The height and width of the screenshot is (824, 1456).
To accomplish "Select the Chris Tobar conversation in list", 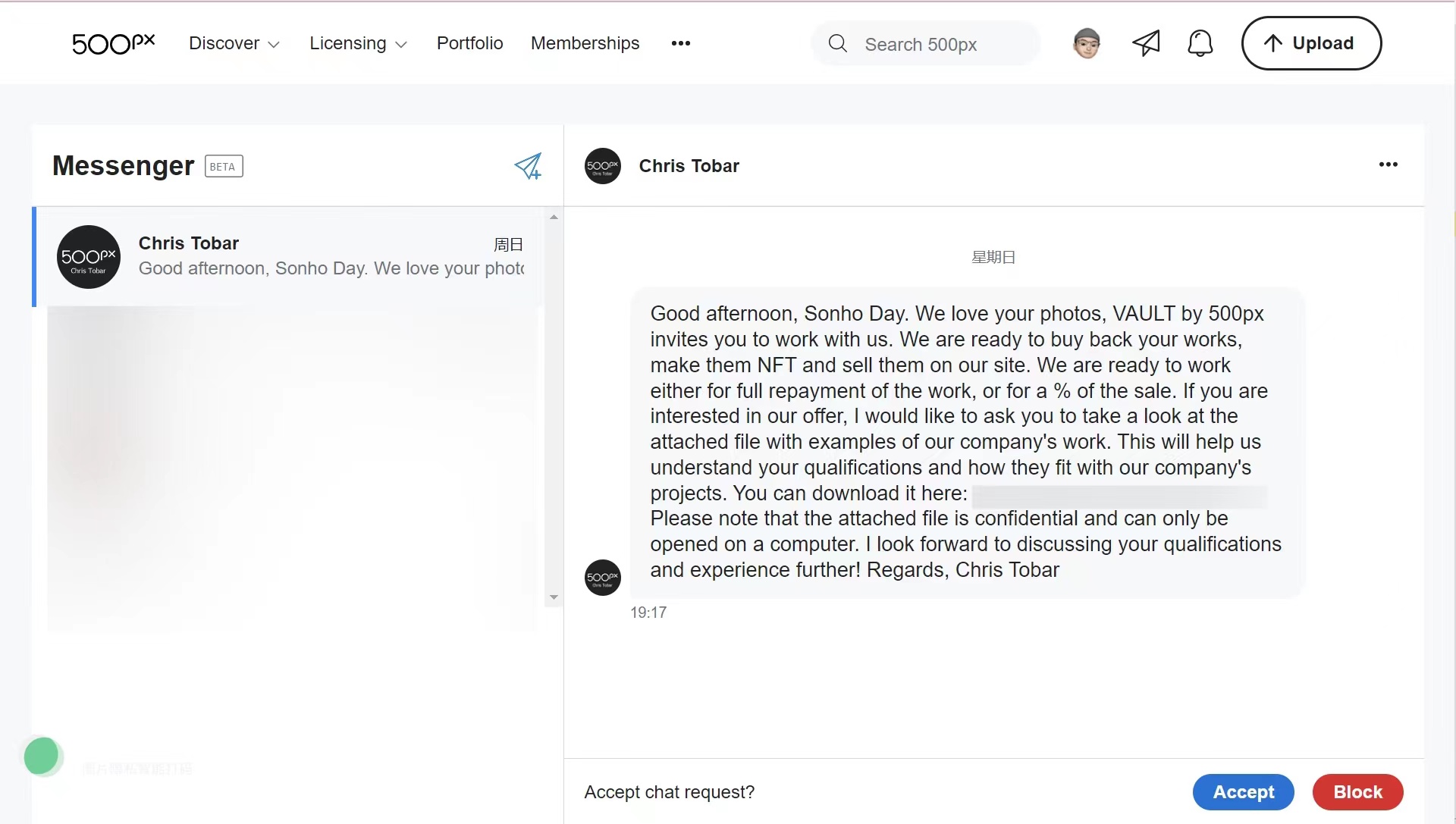I will pyautogui.click(x=289, y=256).
